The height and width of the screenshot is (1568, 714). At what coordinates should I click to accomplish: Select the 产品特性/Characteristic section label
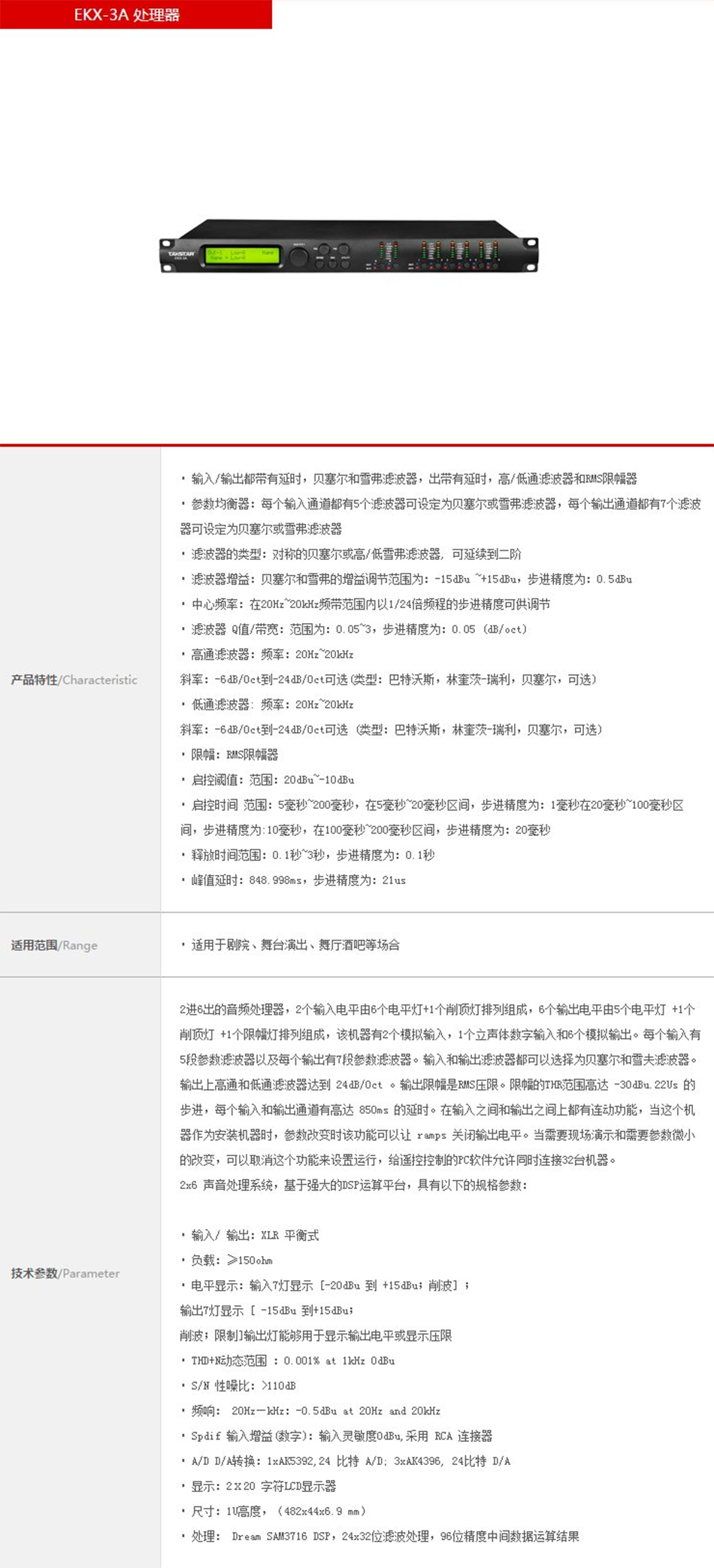(x=74, y=680)
